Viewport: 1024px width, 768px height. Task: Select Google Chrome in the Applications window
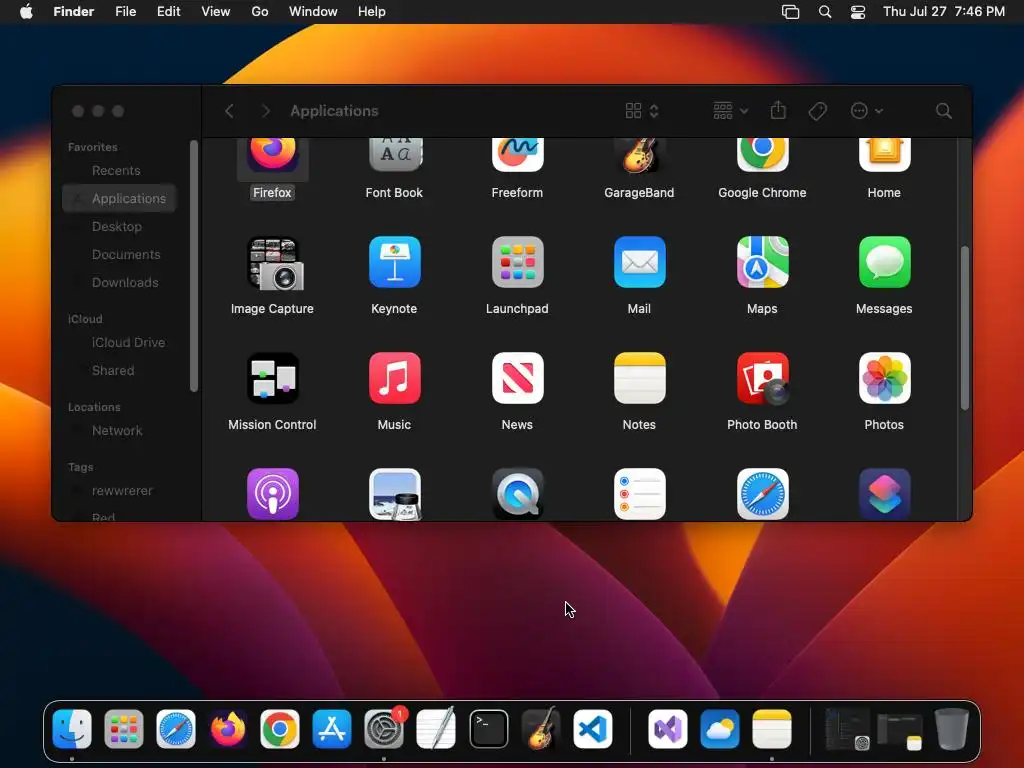point(762,156)
